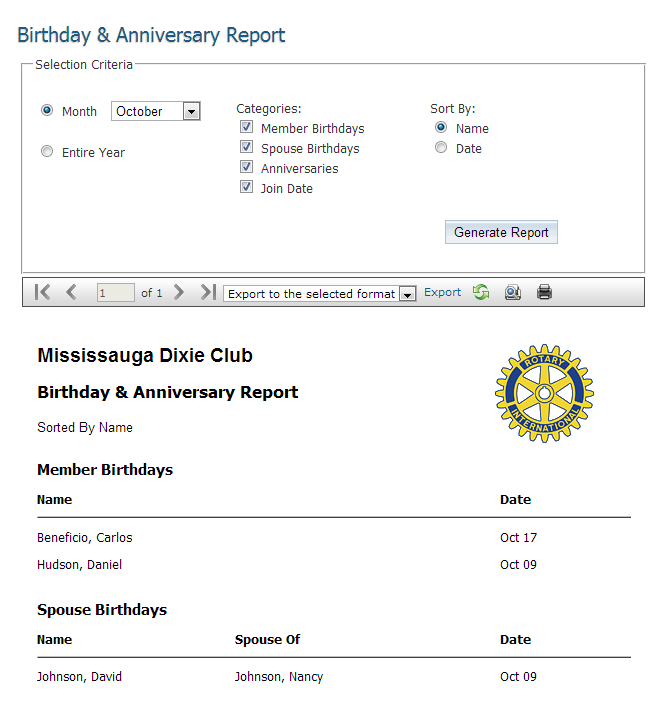
Task: Click Beneficio, Carlos name entry
Action: [x=85, y=538]
